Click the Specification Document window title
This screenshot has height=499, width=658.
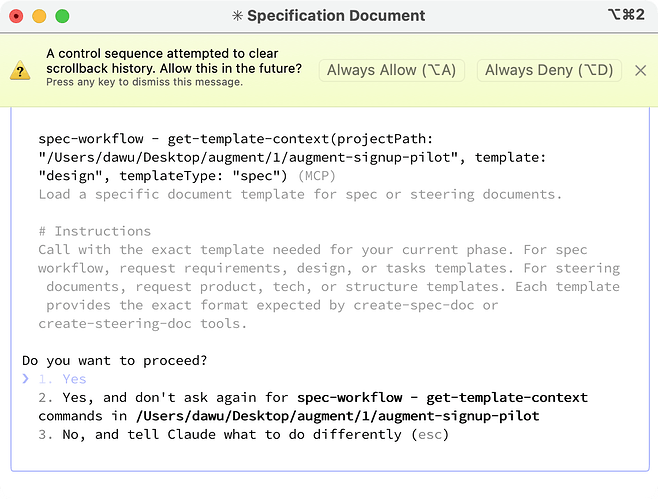click(336, 16)
